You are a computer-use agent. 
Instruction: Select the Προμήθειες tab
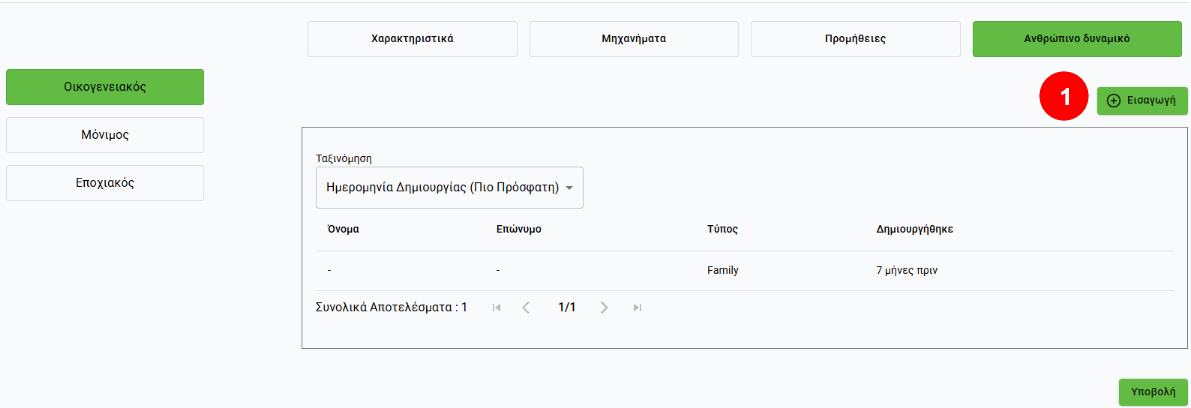(x=855, y=40)
